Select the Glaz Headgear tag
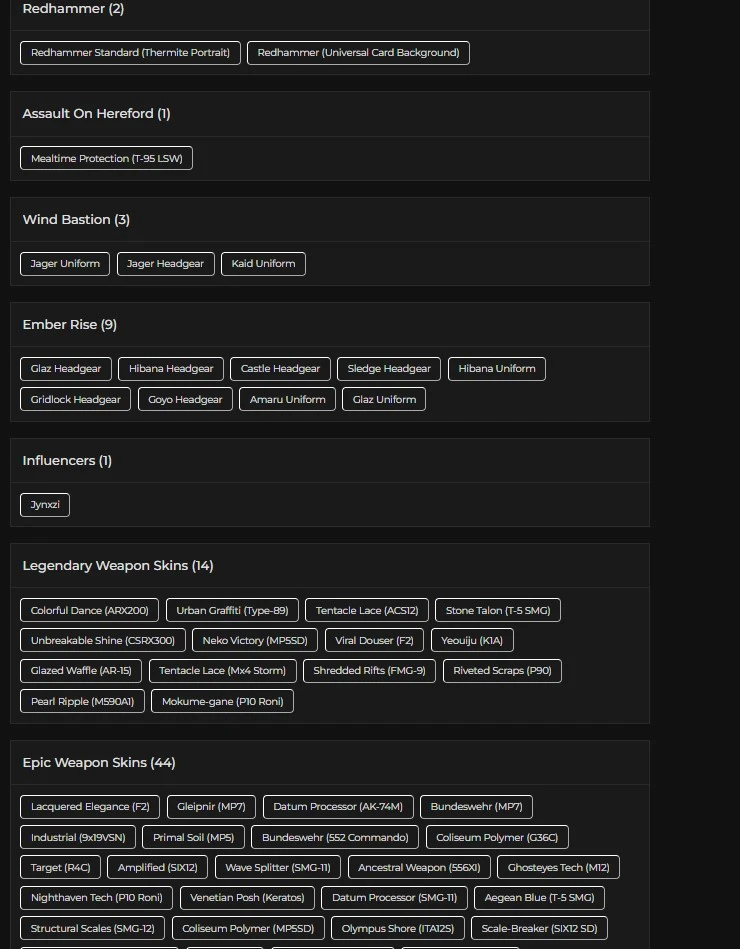The height and width of the screenshot is (949, 740). click(x=66, y=369)
